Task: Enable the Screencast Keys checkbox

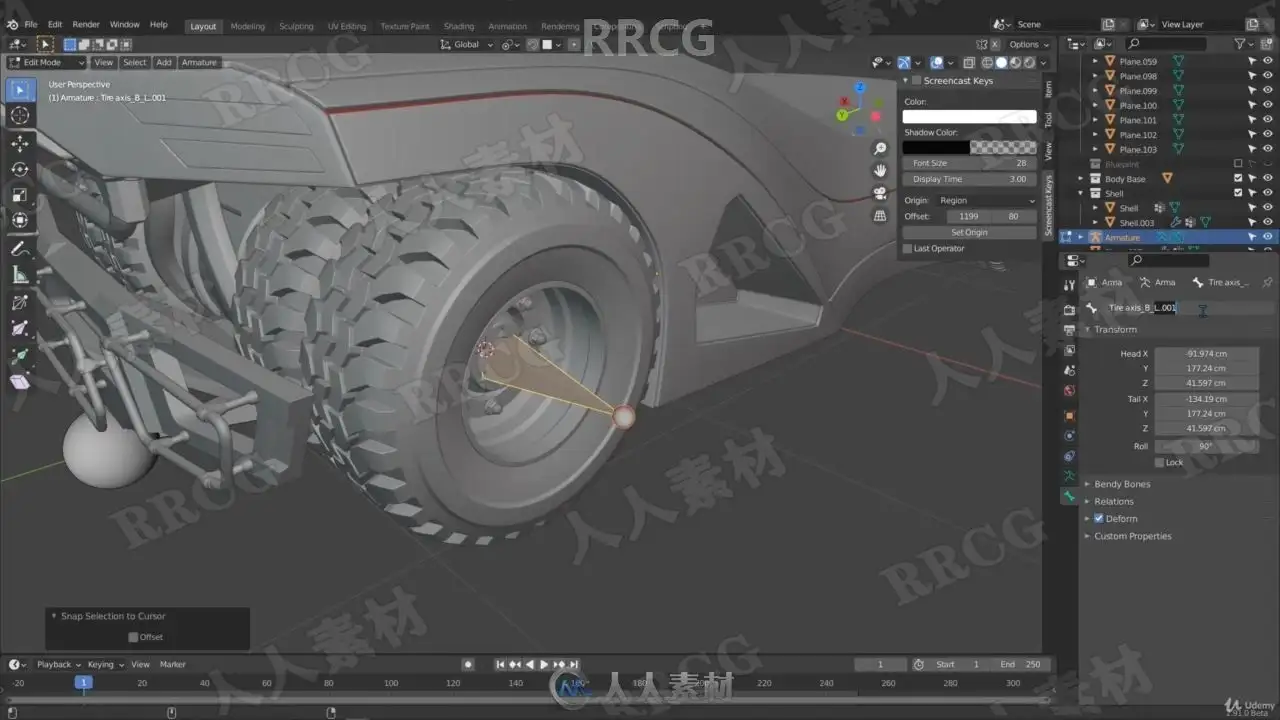Action: click(916, 81)
